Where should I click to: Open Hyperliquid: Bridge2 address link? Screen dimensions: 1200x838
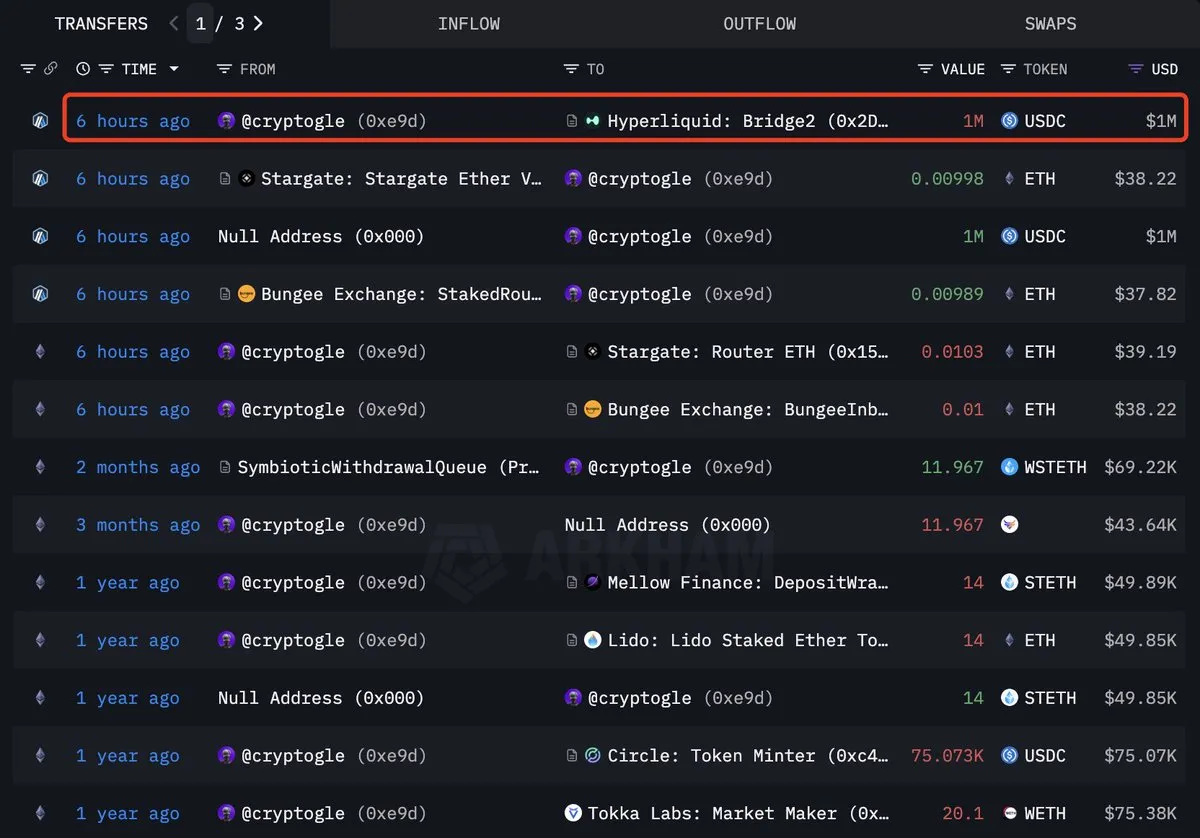(x=747, y=121)
